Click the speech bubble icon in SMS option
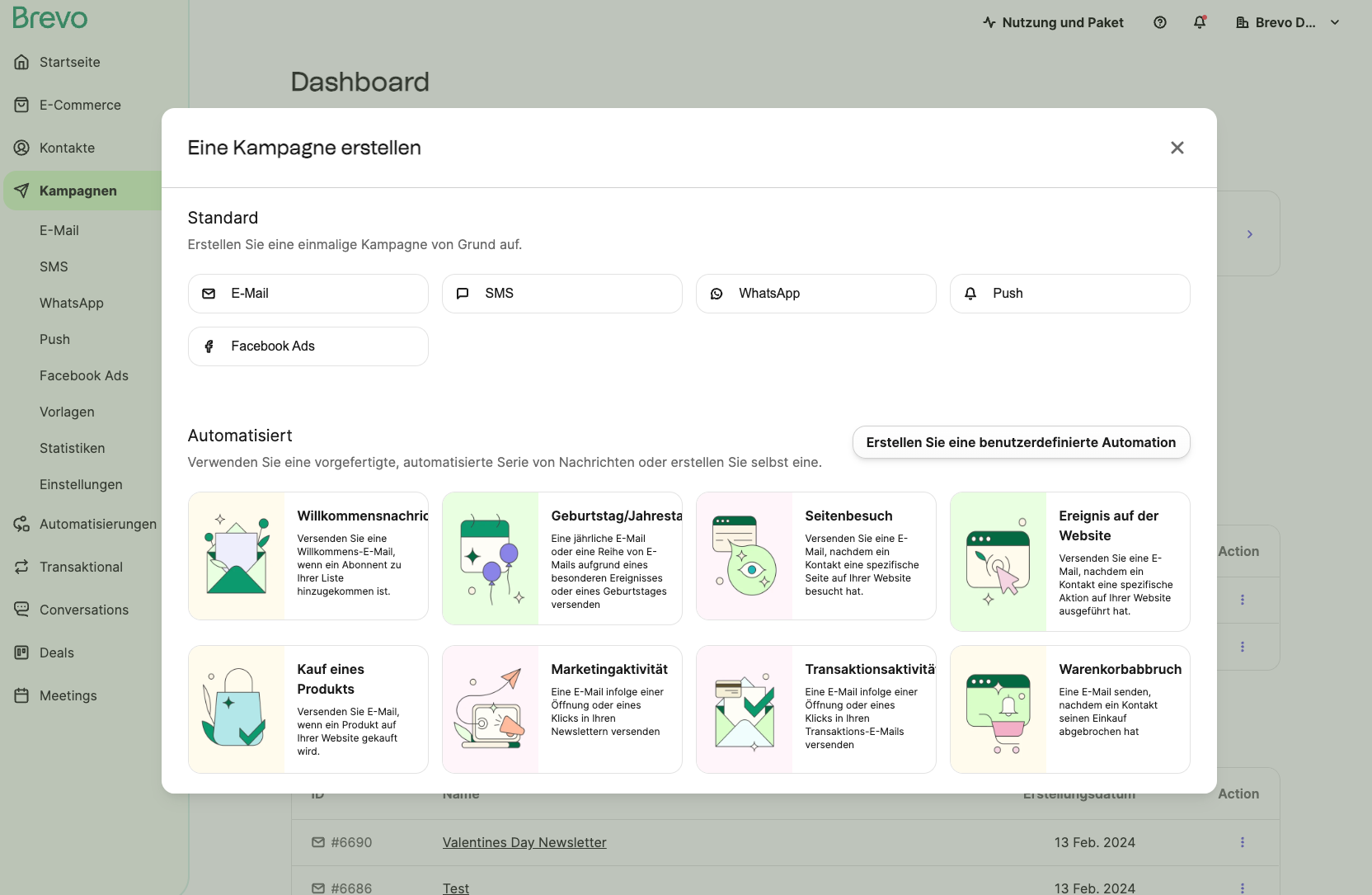Viewport: 1372px width, 895px height. (463, 294)
